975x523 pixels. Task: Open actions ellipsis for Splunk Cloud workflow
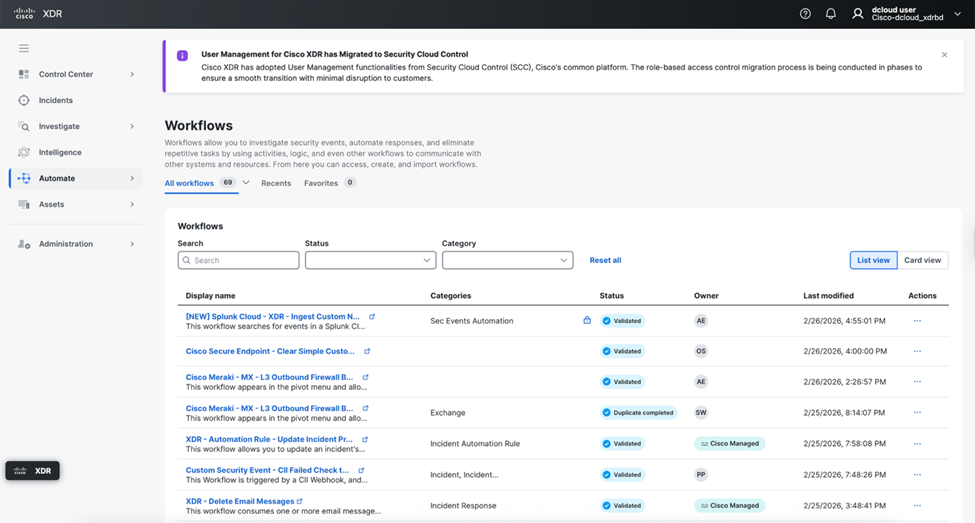pos(917,321)
